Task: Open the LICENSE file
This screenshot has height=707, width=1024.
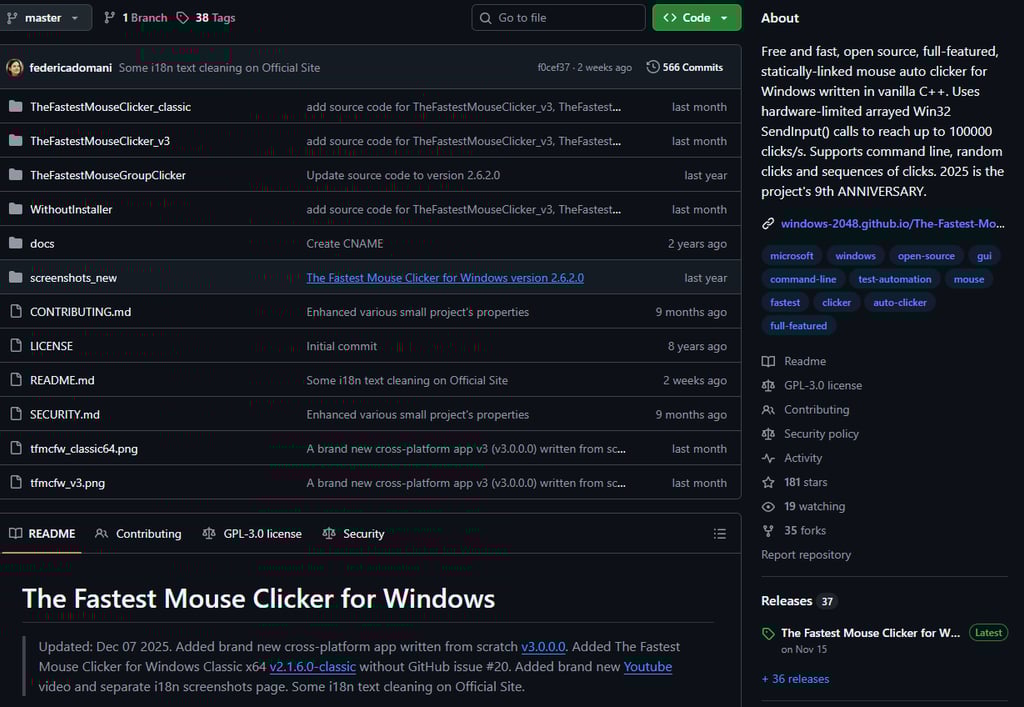Action: [51, 346]
